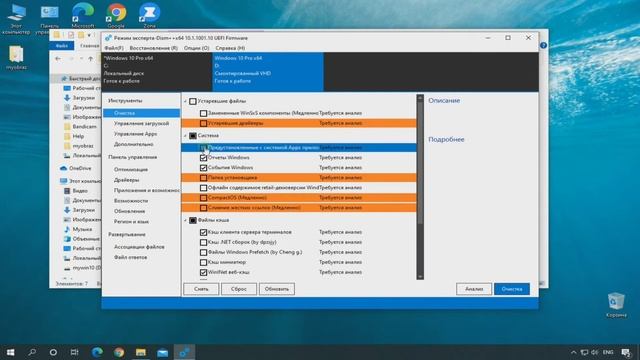Click the Explorer help question mark
This screenshot has height=360, width=640.
click(x=543, y=45)
